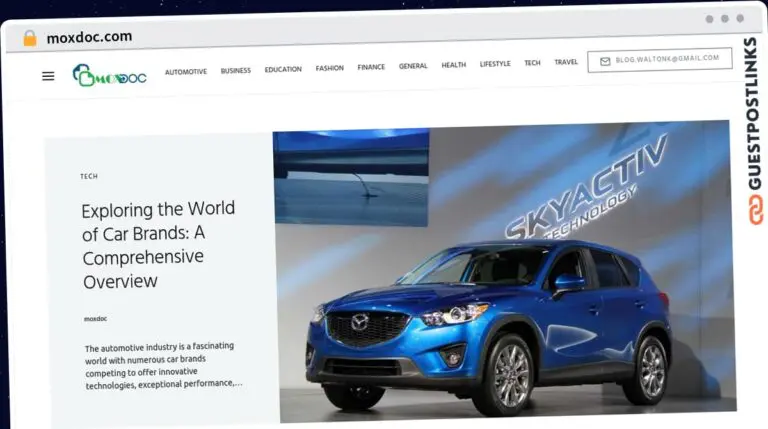
Task: Open the Finance section
Action: (x=371, y=67)
